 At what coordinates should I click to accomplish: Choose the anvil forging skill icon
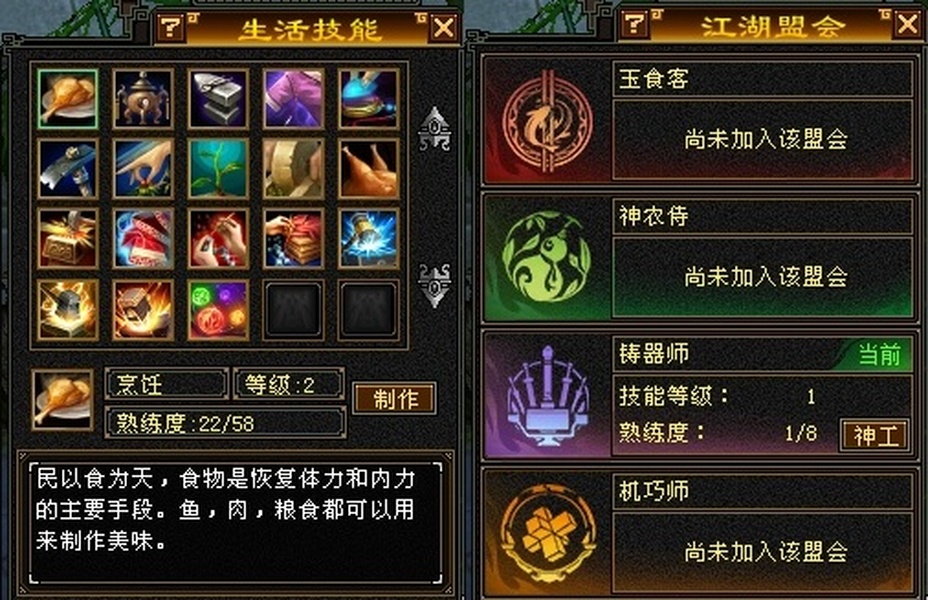coord(218,99)
